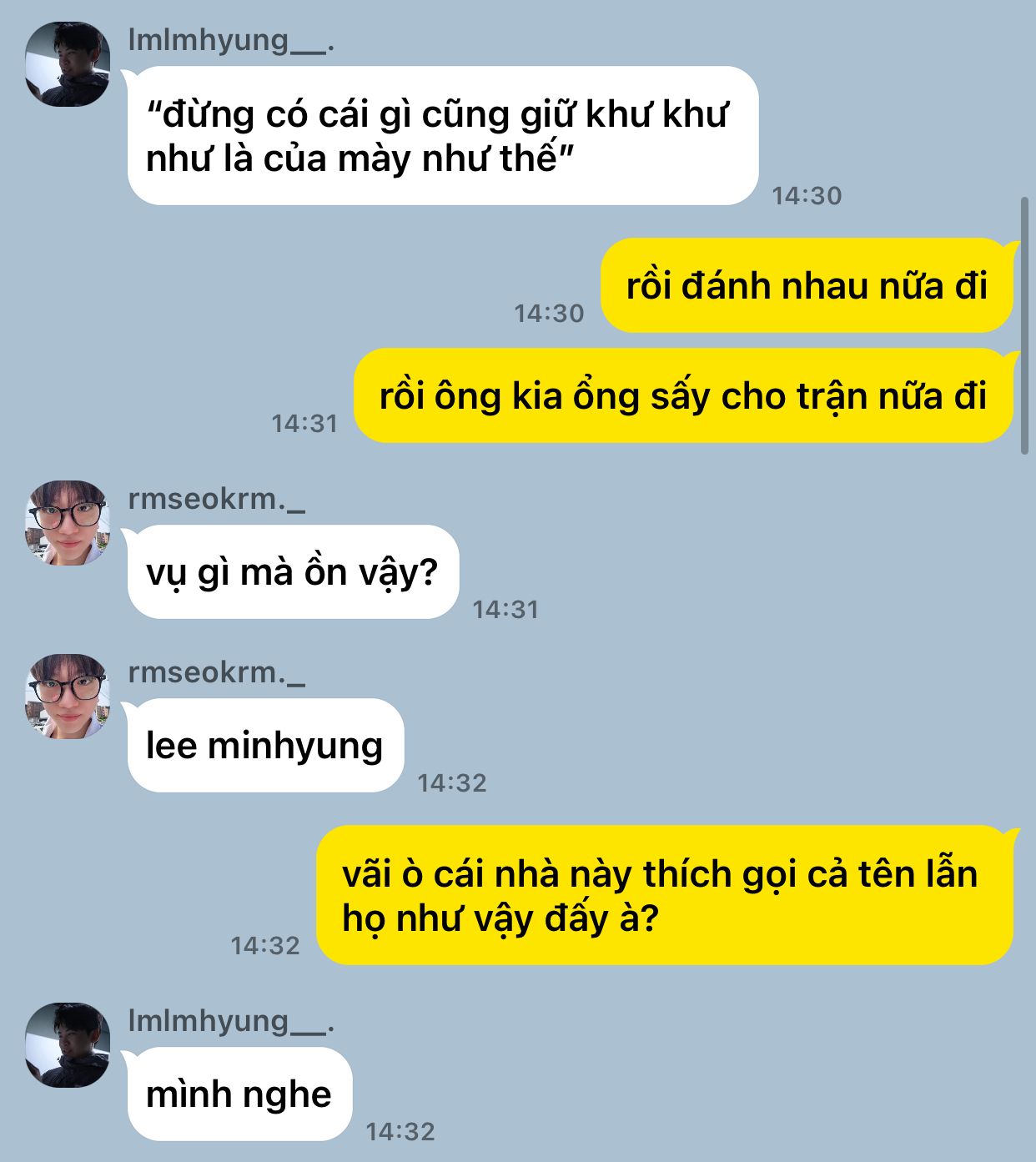Select bubble 'rồi ông kia ổng sấy cho trận nữa đi'
Image resolution: width=1036 pixels, height=1162 pixels.
pos(684,395)
